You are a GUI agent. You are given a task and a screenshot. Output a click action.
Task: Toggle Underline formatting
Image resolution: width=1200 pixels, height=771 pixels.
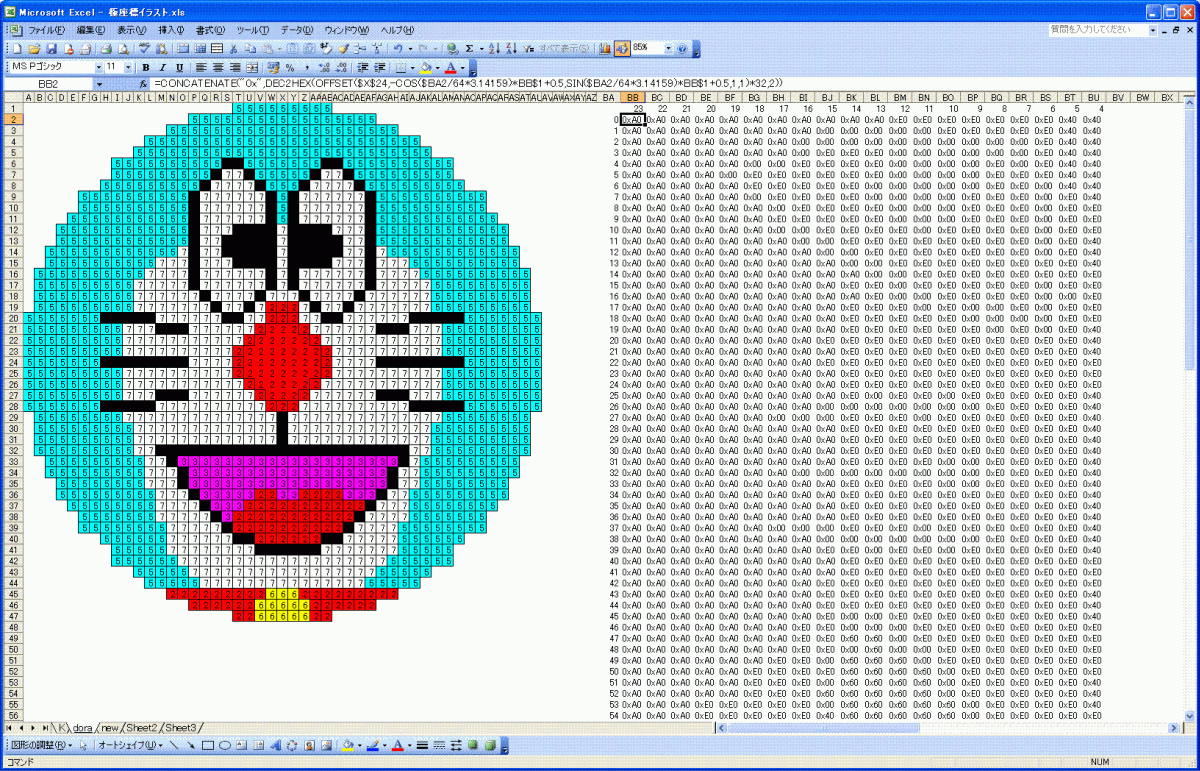(180, 67)
